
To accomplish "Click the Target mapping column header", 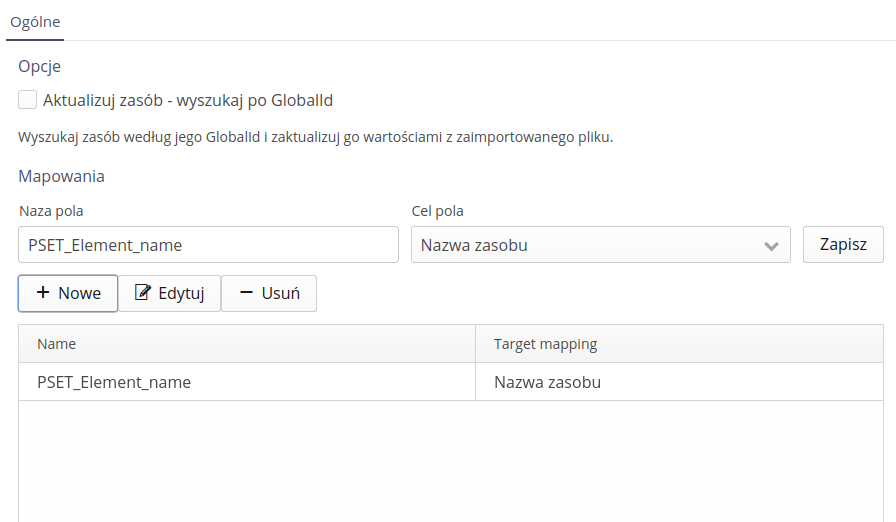I will pyautogui.click(x=545, y=344).
